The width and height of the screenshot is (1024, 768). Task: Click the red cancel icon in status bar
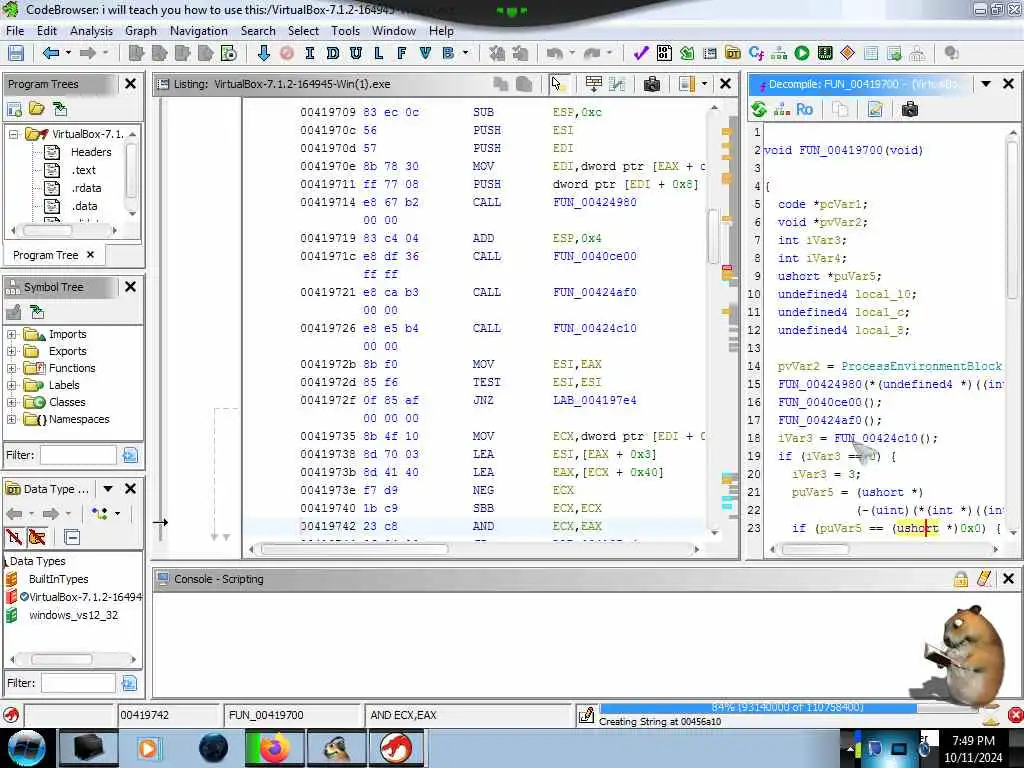click(x=1016, y=715)
